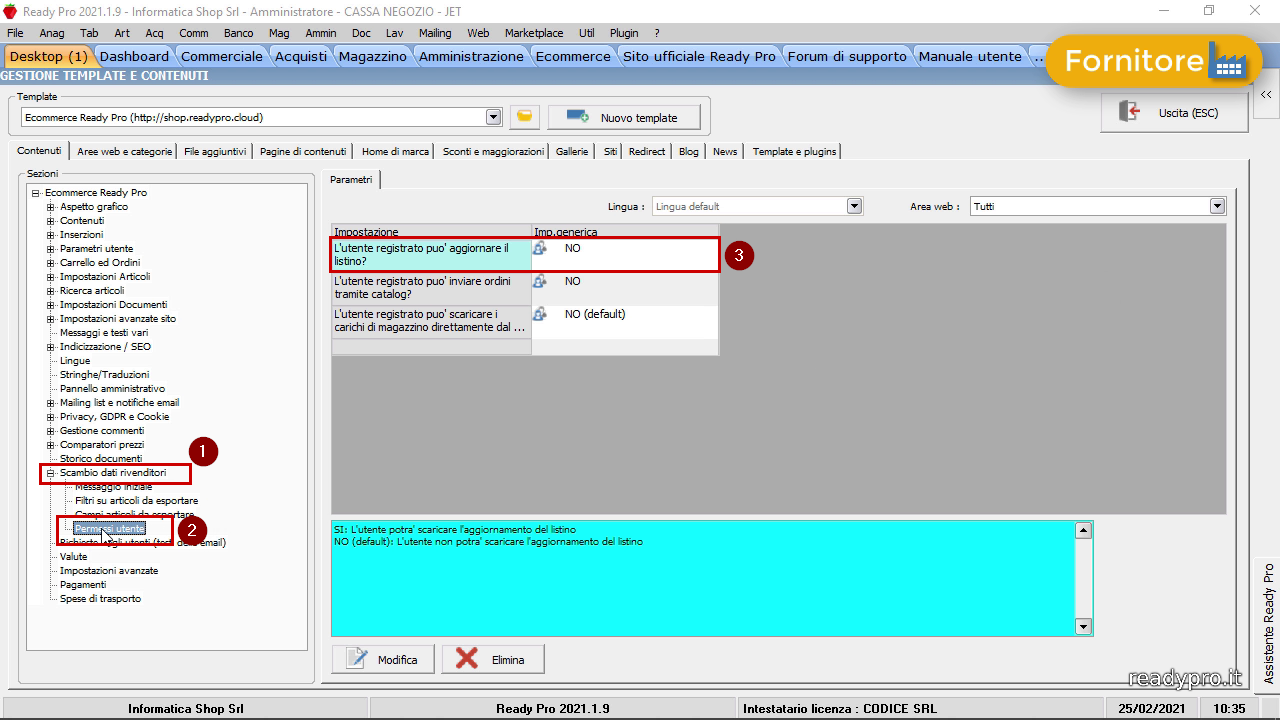Select Filtri su articoli da esportare
1280x720 pixels.
[x=136, y=501]
